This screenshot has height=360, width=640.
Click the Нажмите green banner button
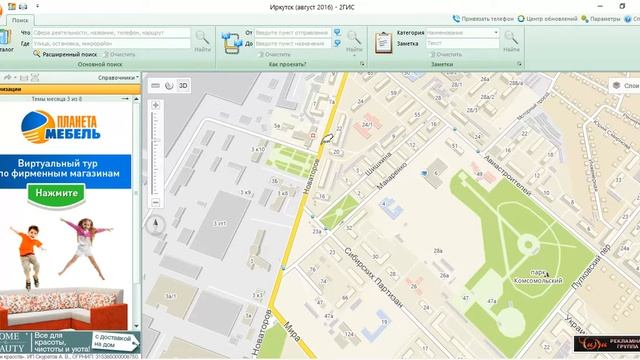point(56,193)
